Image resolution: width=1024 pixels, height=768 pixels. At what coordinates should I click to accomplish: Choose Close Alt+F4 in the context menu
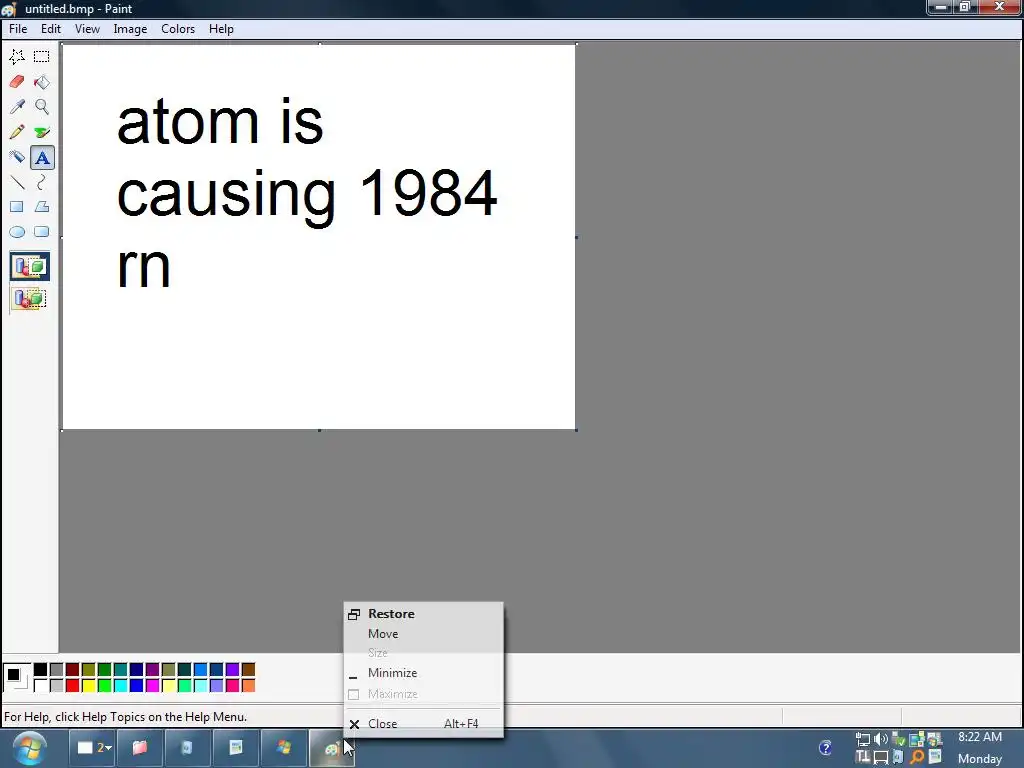(424, 724)
